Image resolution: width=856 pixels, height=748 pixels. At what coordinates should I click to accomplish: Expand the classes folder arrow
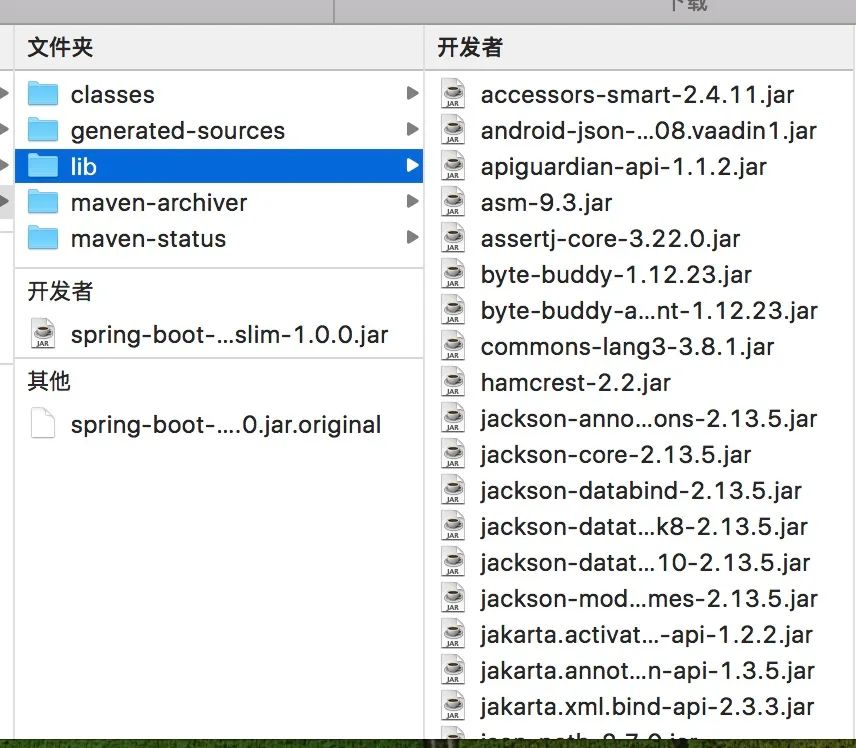tap(413, 93)
